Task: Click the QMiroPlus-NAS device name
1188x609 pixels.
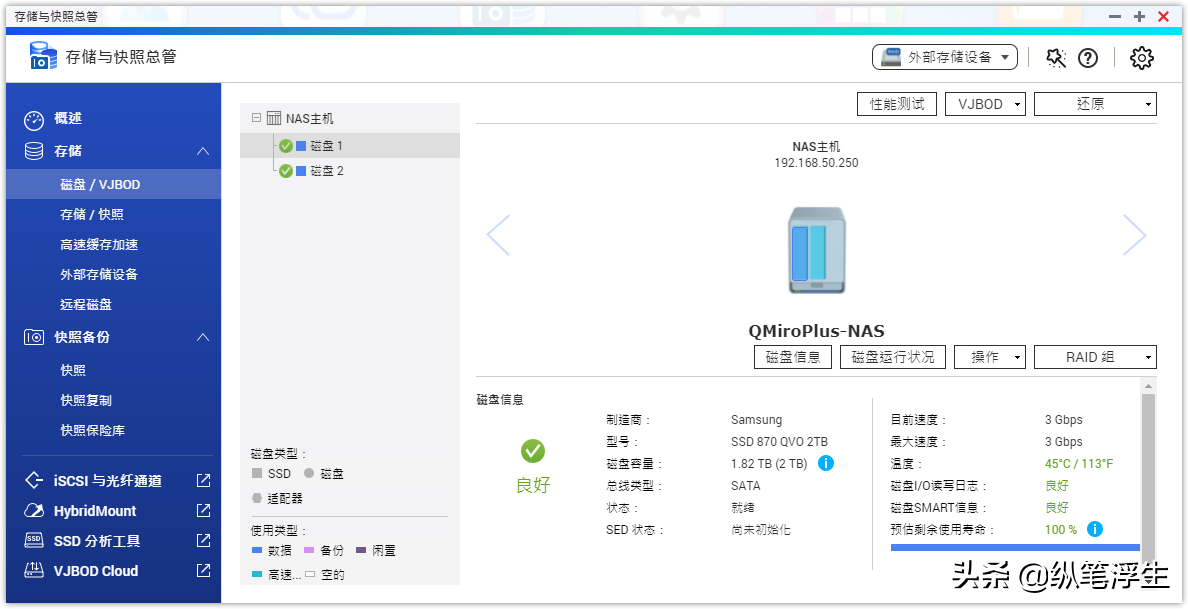Action: pyautogui.click(x=816, y=331)
